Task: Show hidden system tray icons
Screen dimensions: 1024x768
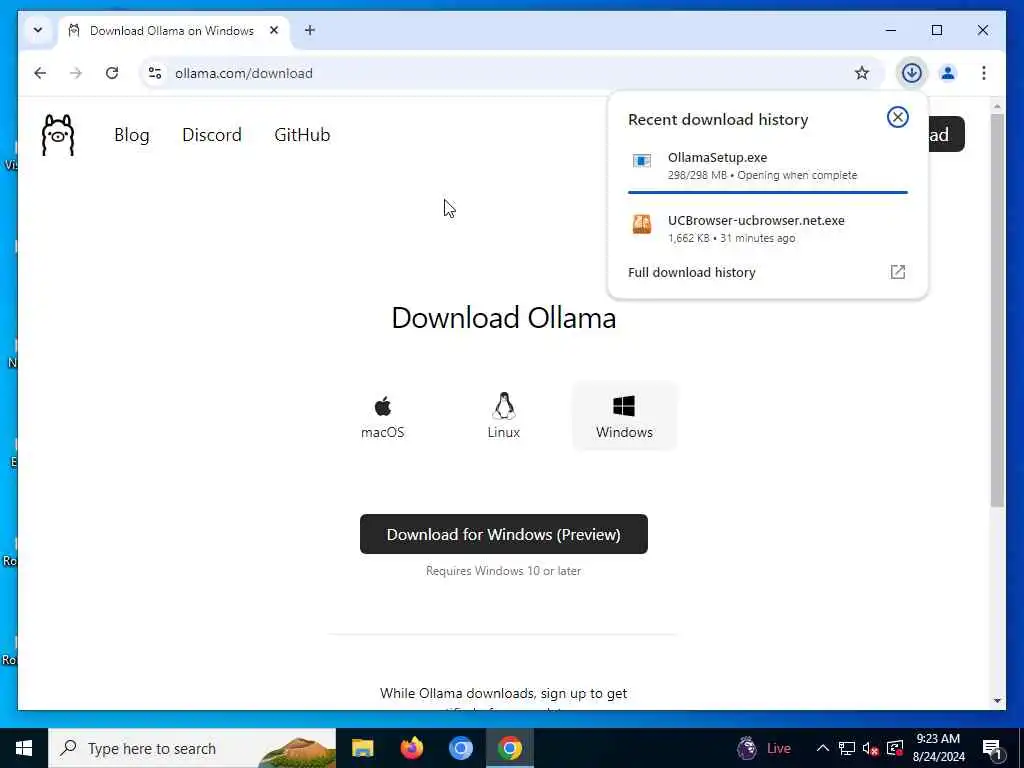Action: point(823,748)
